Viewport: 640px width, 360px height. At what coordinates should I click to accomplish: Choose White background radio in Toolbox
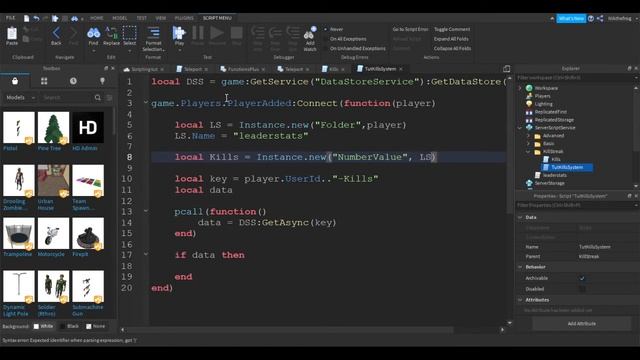36,326
